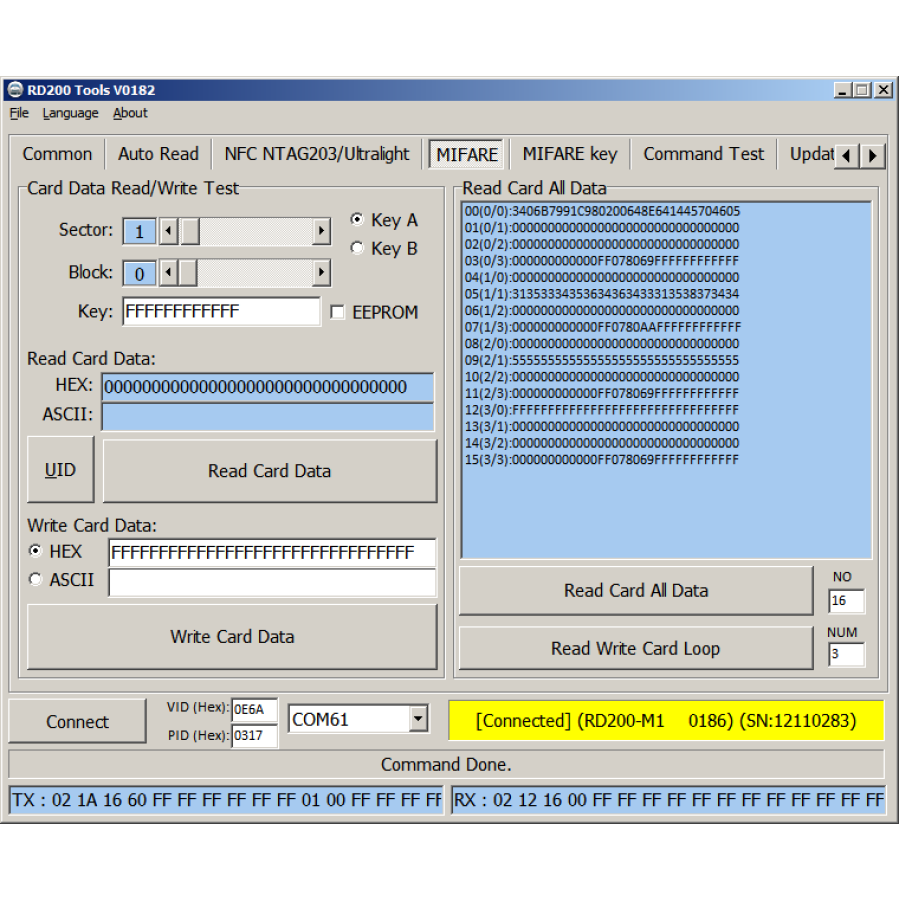
Task: Click the Block scrollbar right arrow
Action: point(321,273)
